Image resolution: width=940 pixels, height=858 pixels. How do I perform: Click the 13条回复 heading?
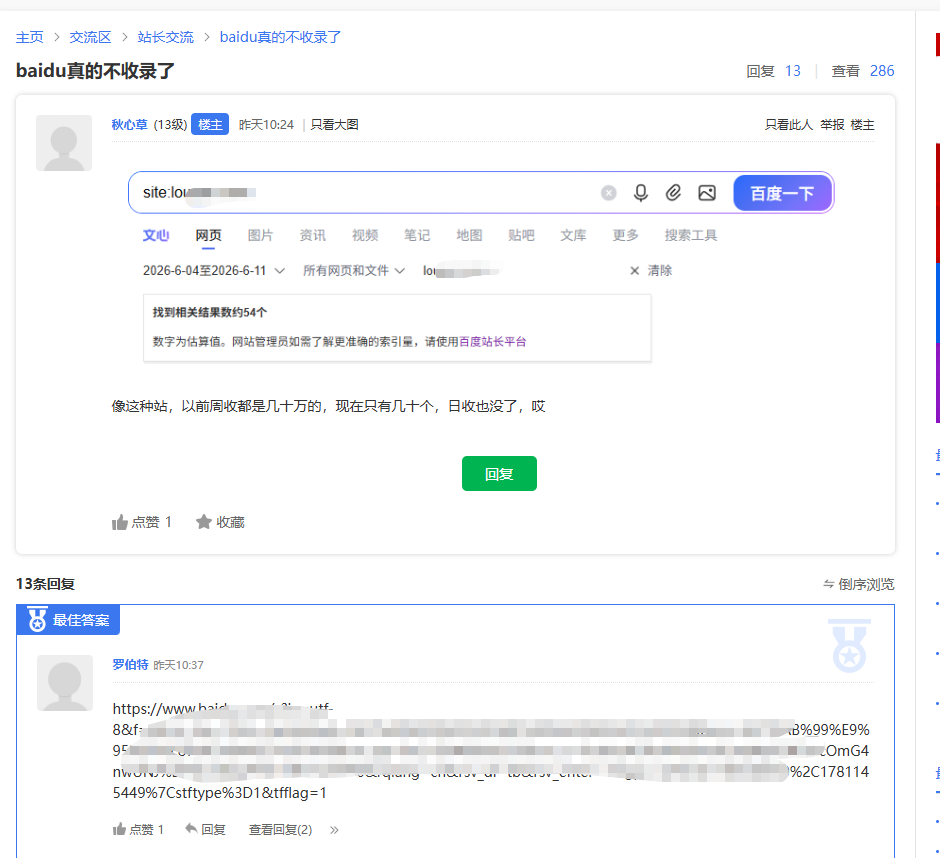point(46,584)
